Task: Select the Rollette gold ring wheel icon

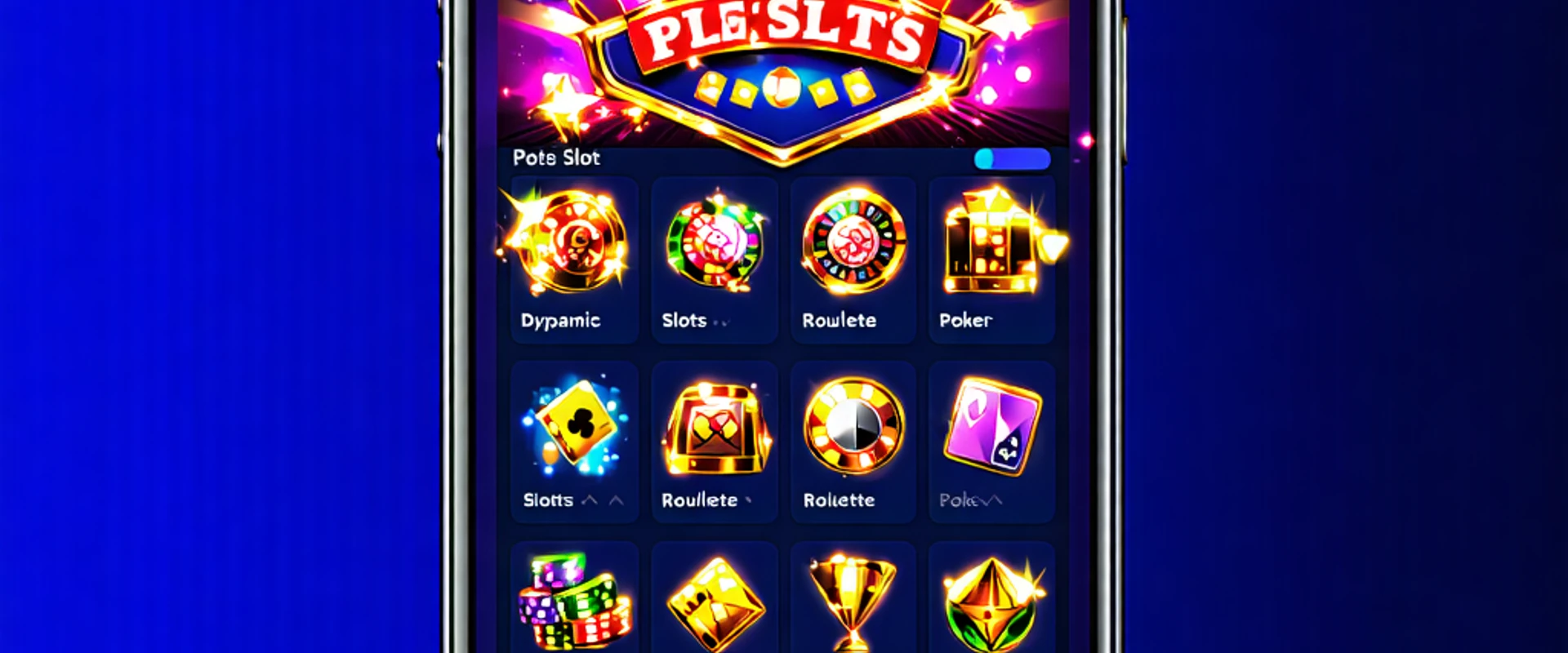Action: pyautogui.click(x=853, y=426)
